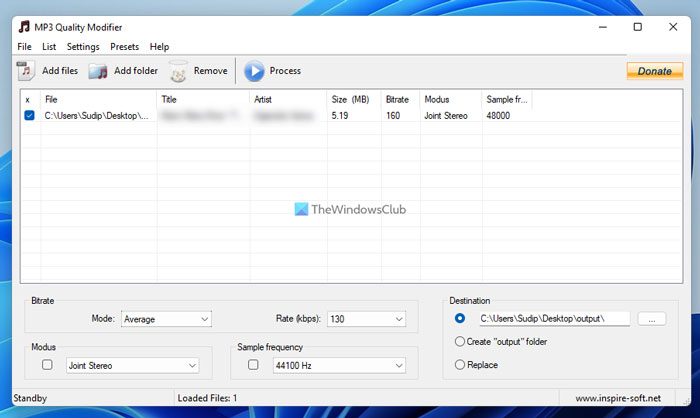This screenshot has width=700, height=418.
Task: Click the Process label
Action: 285,71
